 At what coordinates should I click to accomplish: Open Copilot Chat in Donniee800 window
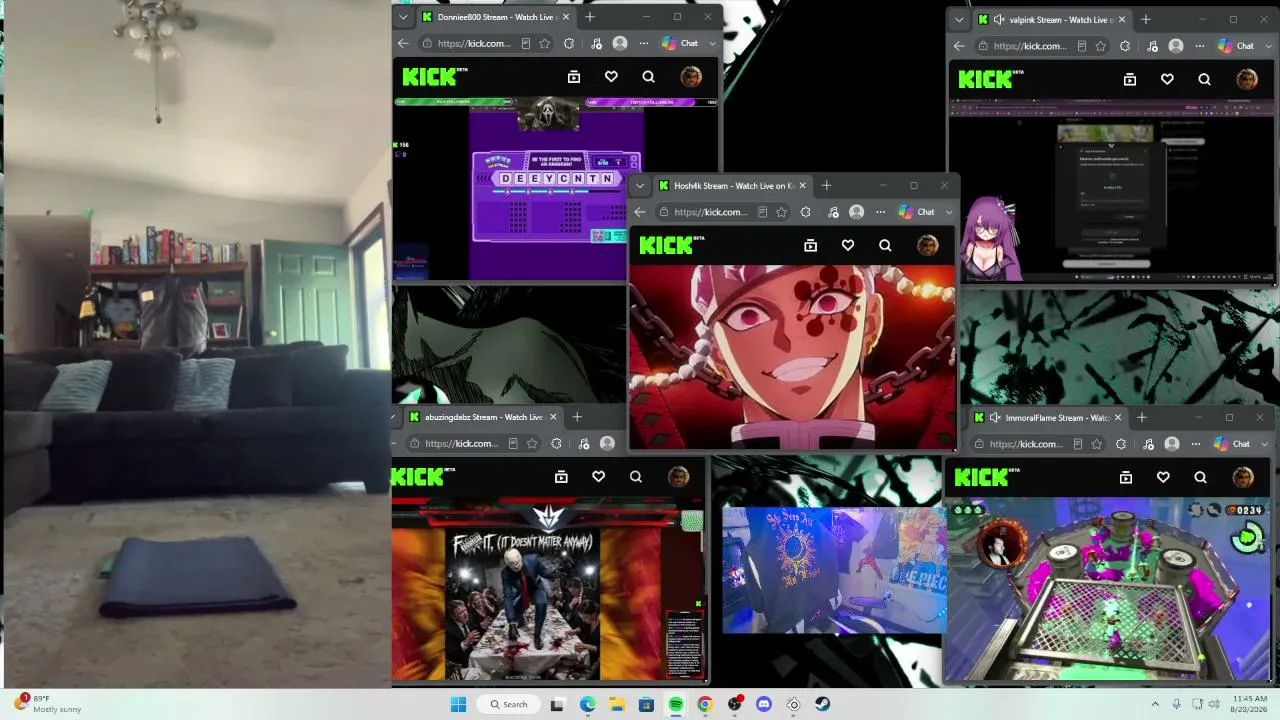coord(680,44)
